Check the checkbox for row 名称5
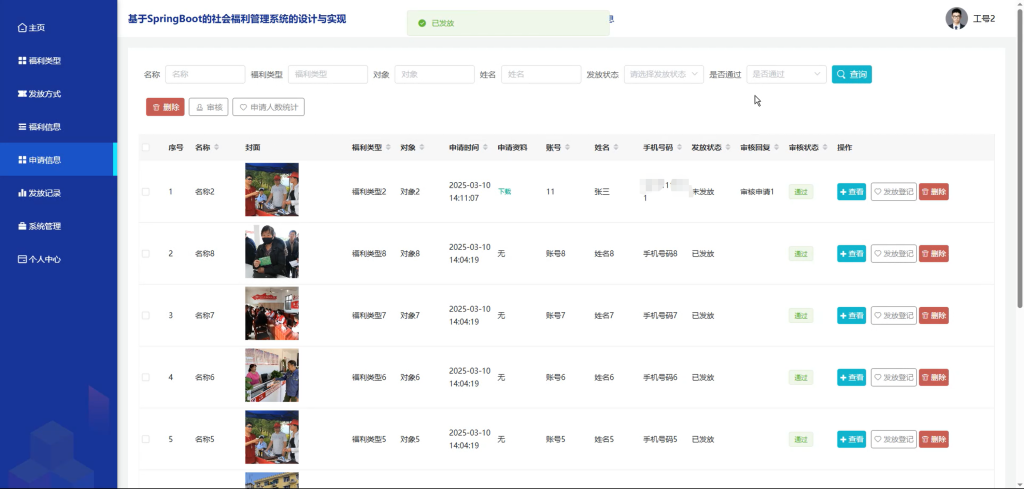This screenshot has height=489, width=1024. 146,439
